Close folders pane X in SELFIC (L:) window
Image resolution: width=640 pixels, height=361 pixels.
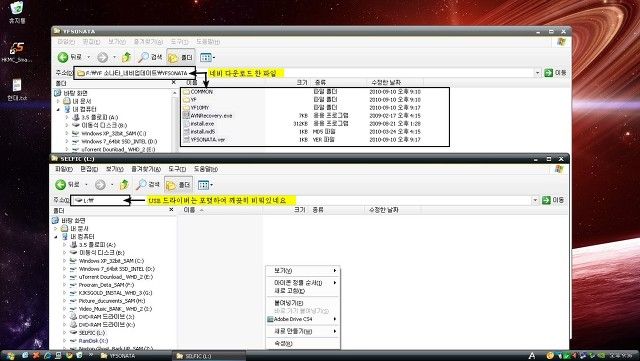coord(171,210)
